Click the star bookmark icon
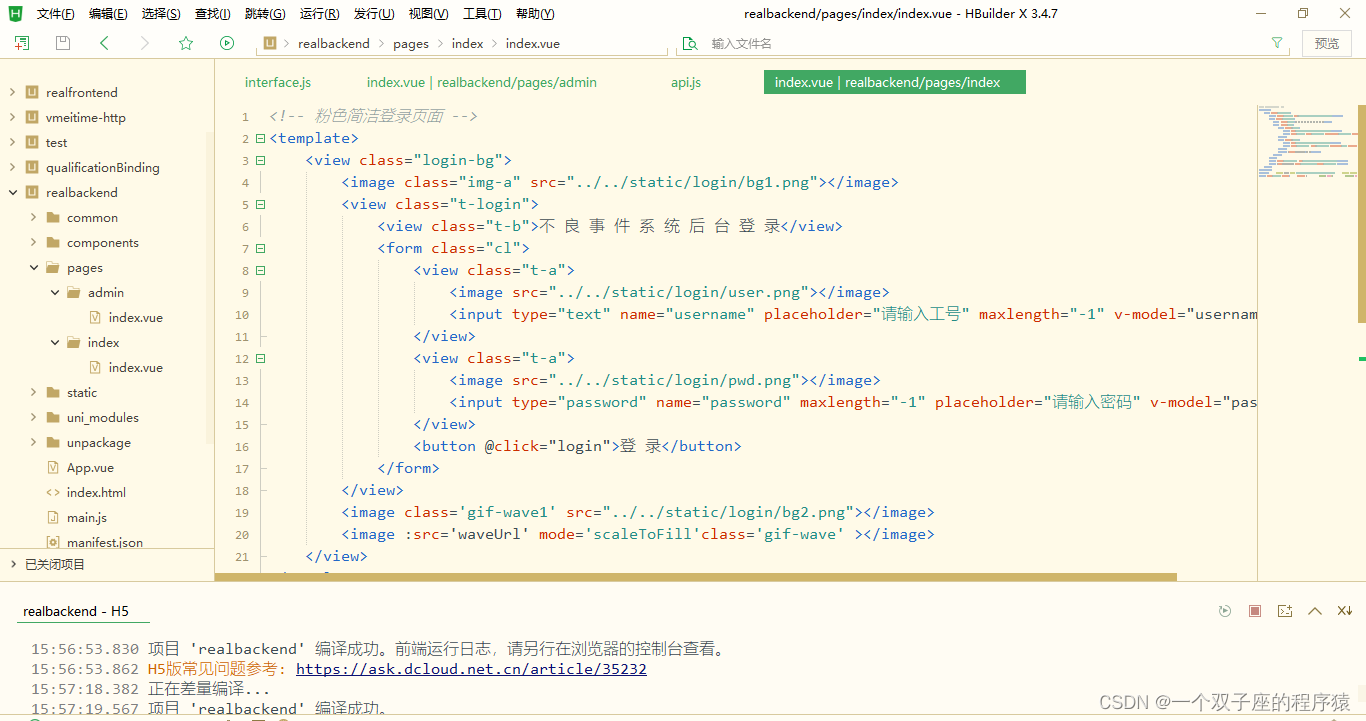Screen dimensions: 1366x721 186,43
